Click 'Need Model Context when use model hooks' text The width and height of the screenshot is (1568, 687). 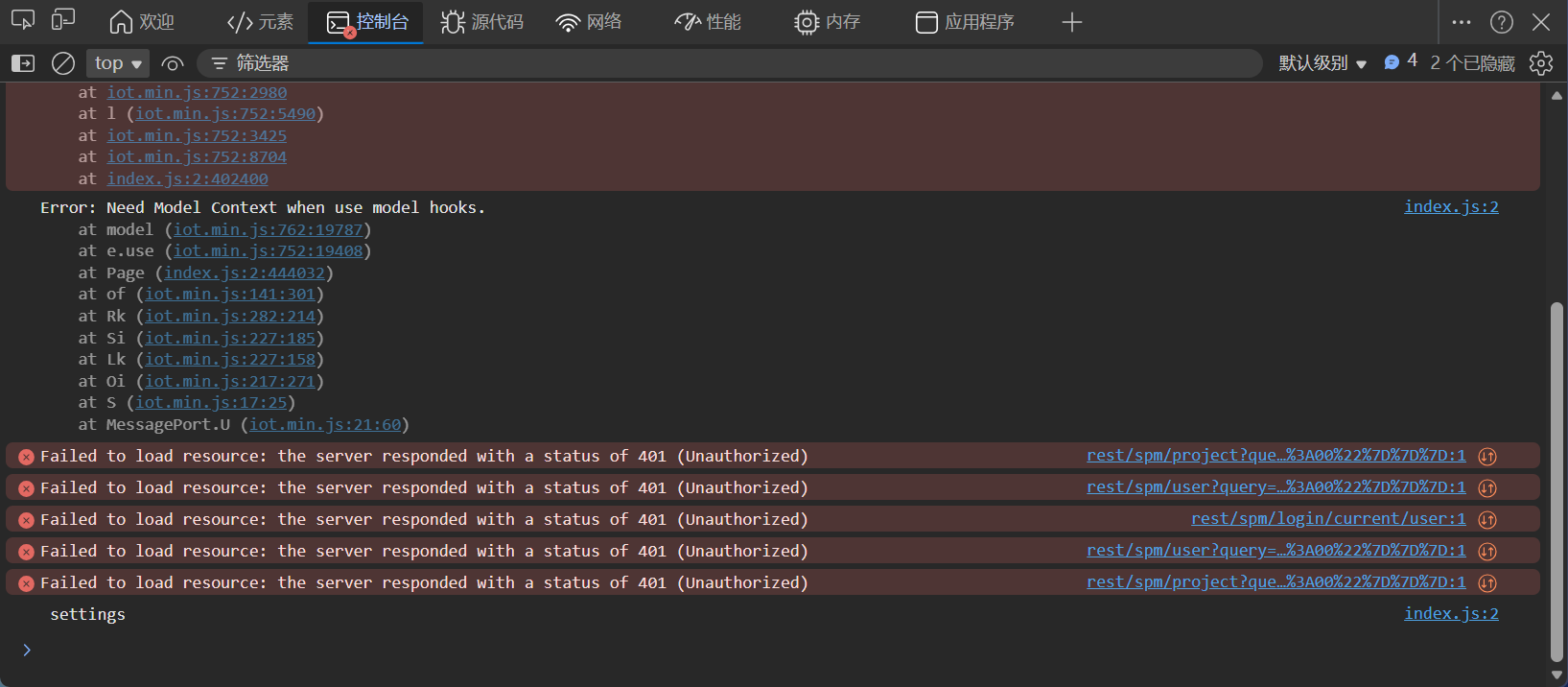pyautogui.click(x=295, y=207)
